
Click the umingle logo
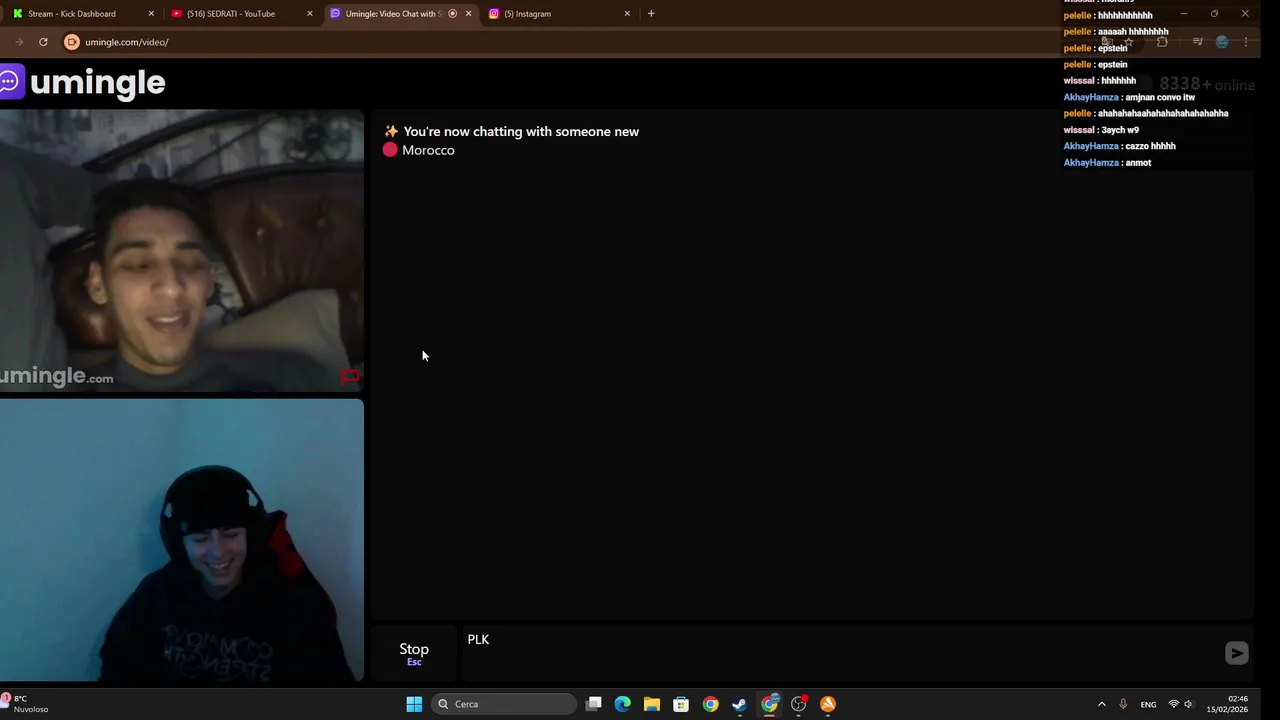(x=83, y=82)
